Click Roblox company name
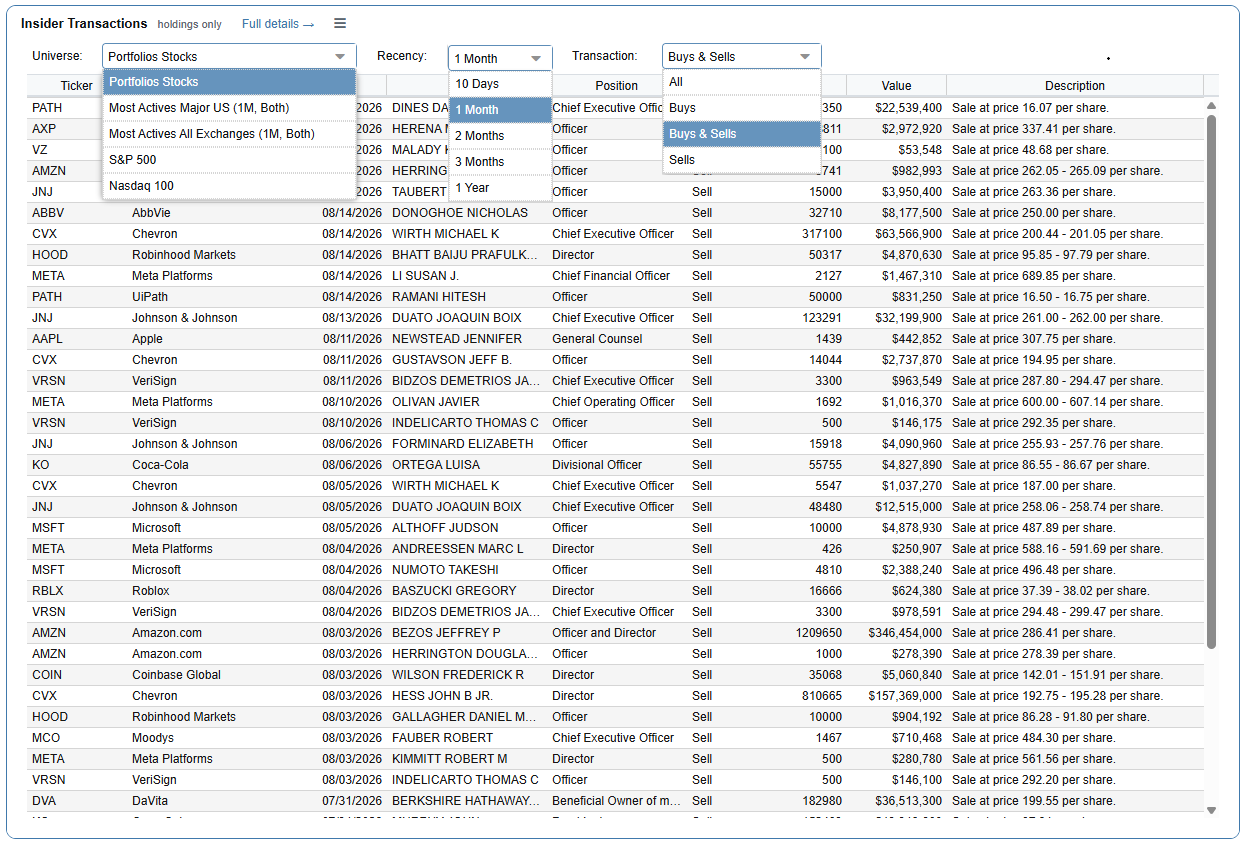This screenshot has width=1243, height=841. 151,591
